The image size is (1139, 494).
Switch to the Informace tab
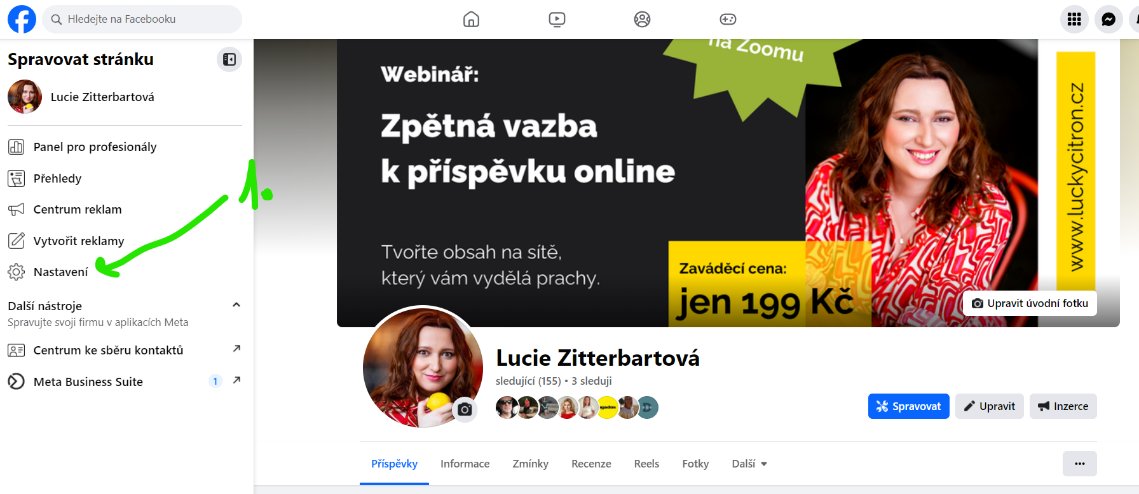tap(465, 463)
